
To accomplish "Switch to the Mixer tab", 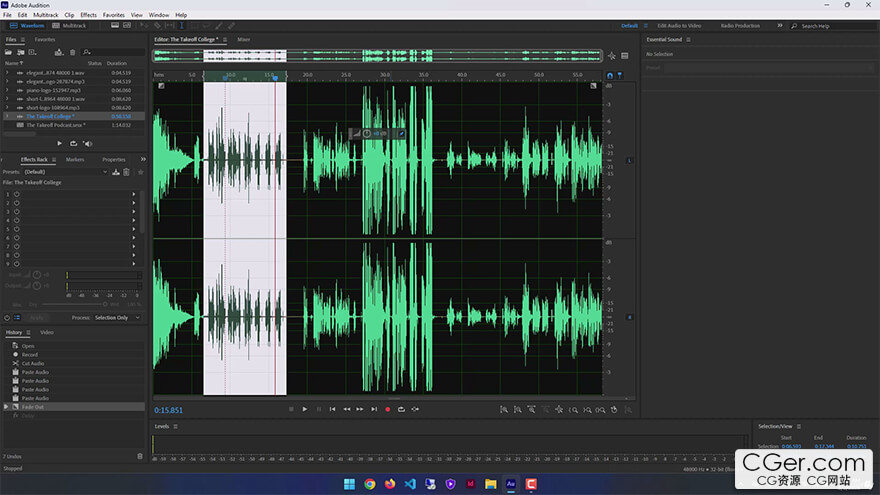I will coord(244,40).
